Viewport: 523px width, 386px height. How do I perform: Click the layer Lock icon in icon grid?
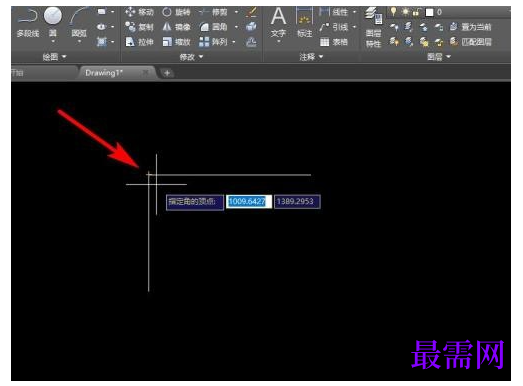439,27
